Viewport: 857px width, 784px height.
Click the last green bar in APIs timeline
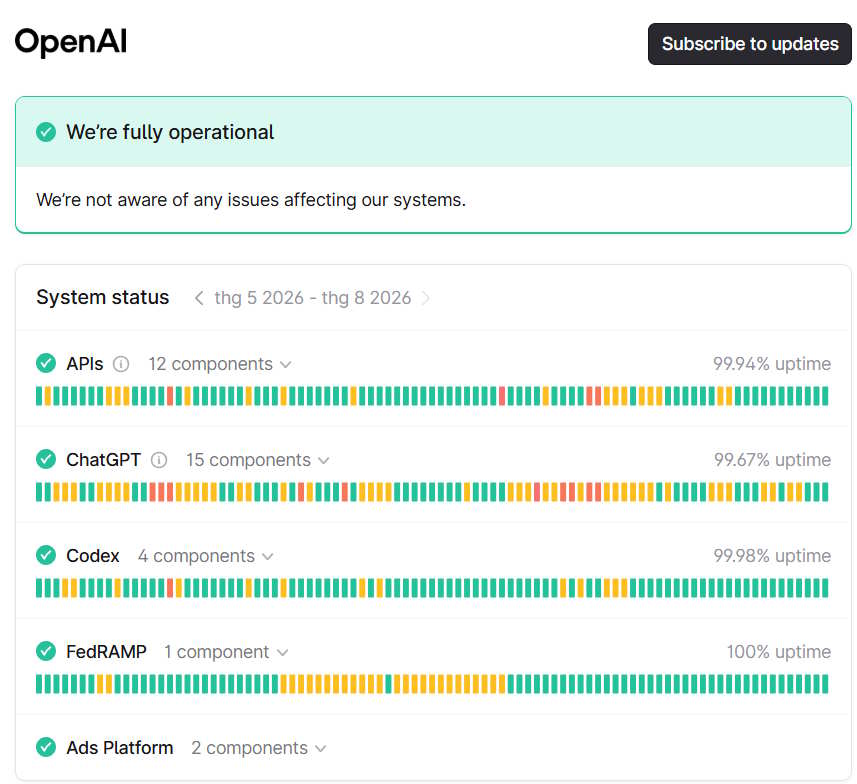point(825,396)
